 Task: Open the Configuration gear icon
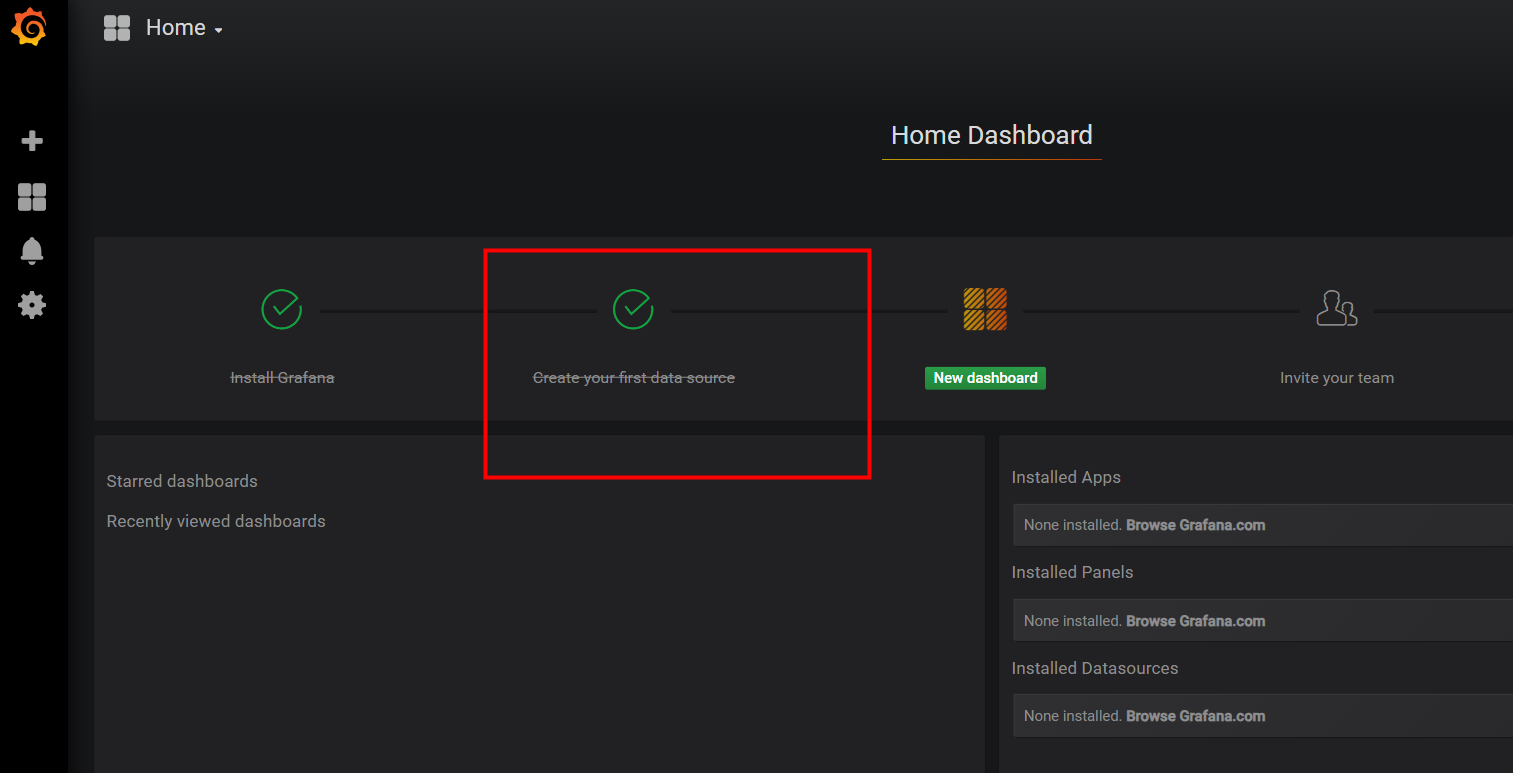pyautogui.click(x=32, y=305)
